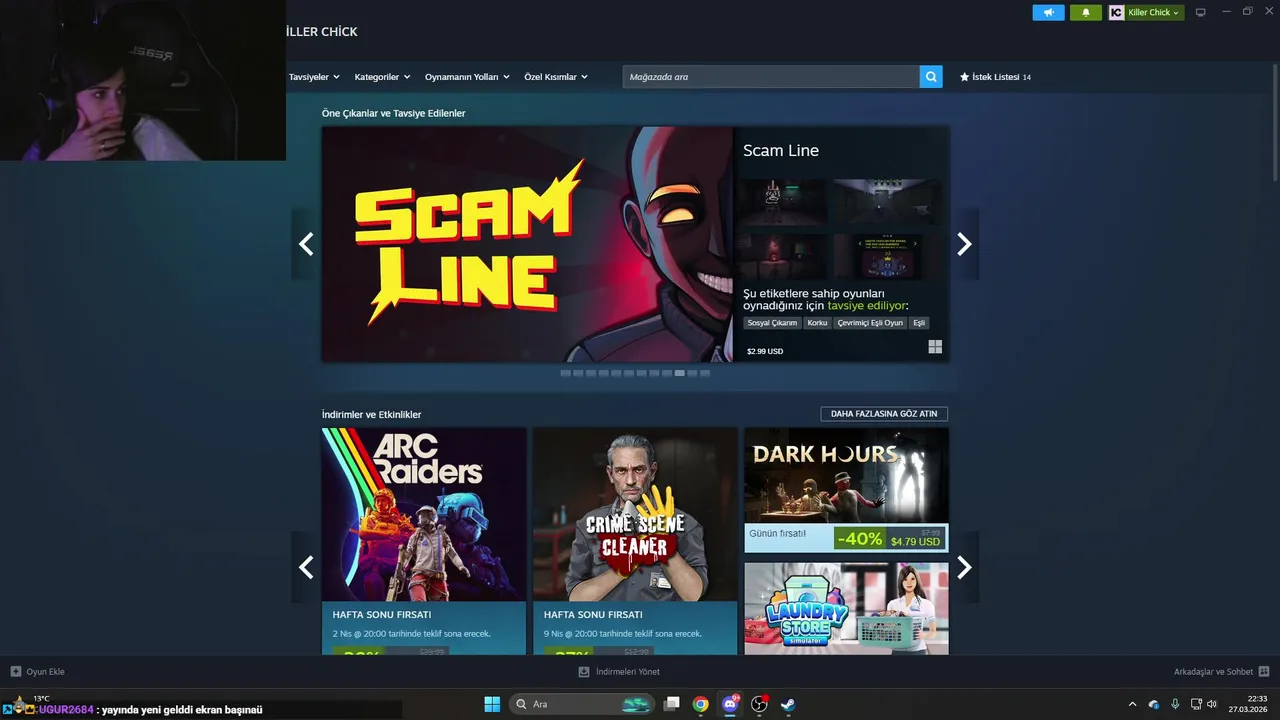
Task: Open the Scam Line featured banner
Action: pos(527,244)
